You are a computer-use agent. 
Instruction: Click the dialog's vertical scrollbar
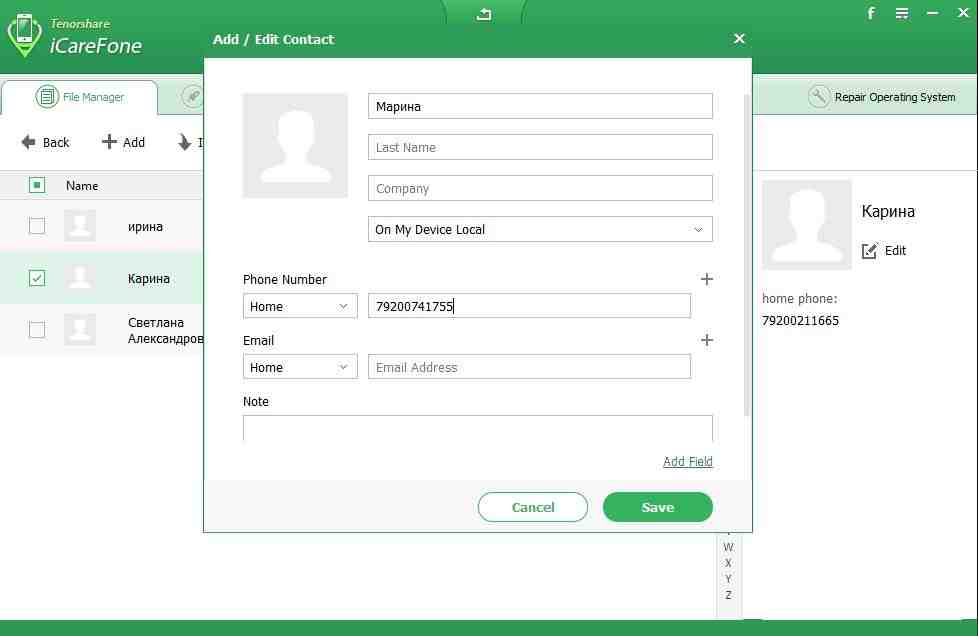[747, 254]
